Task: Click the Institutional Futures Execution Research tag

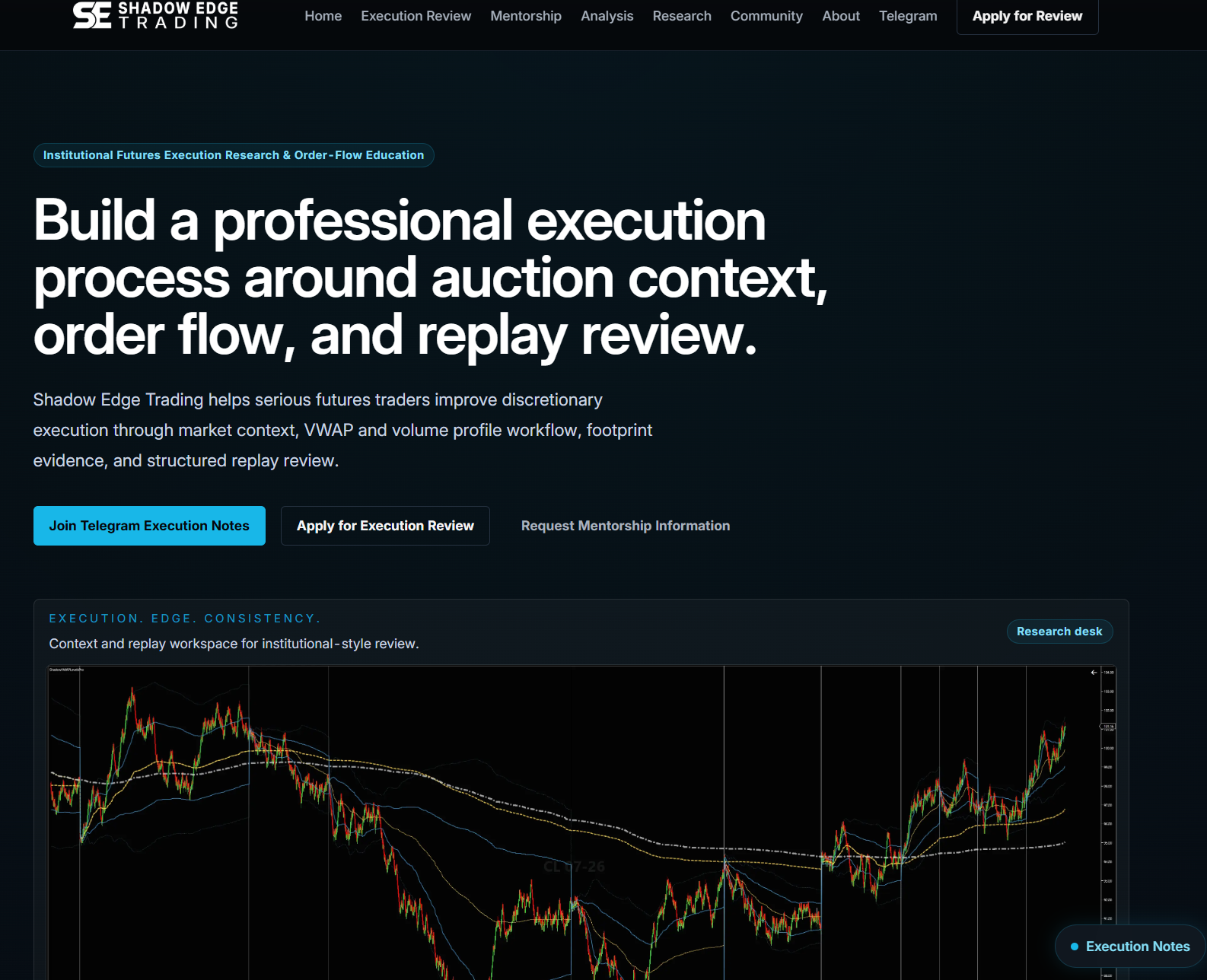Action: pyautogui.click(x=234, y=155)
